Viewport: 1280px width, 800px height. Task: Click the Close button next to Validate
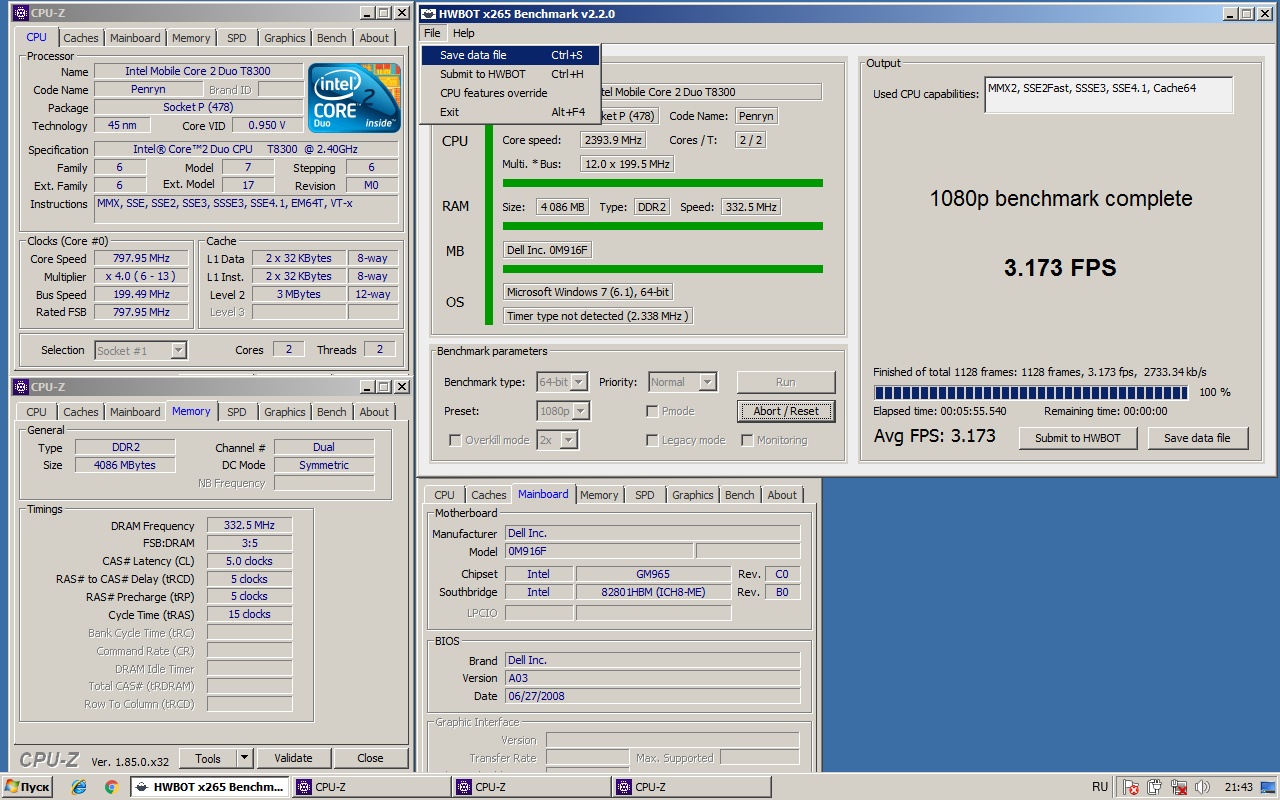click(x=370, y=758)
